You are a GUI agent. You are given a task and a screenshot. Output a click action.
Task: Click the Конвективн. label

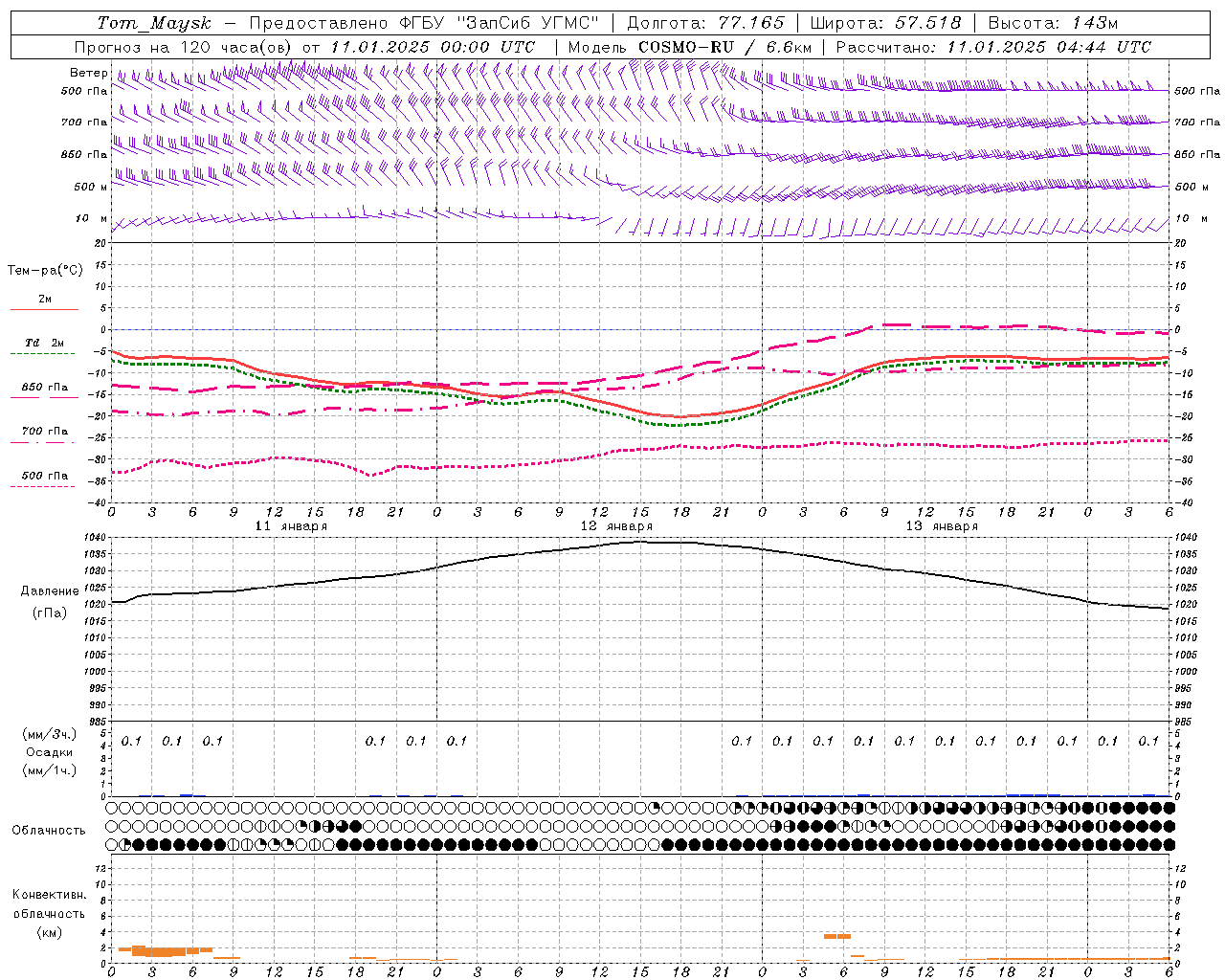click(49, 895)
